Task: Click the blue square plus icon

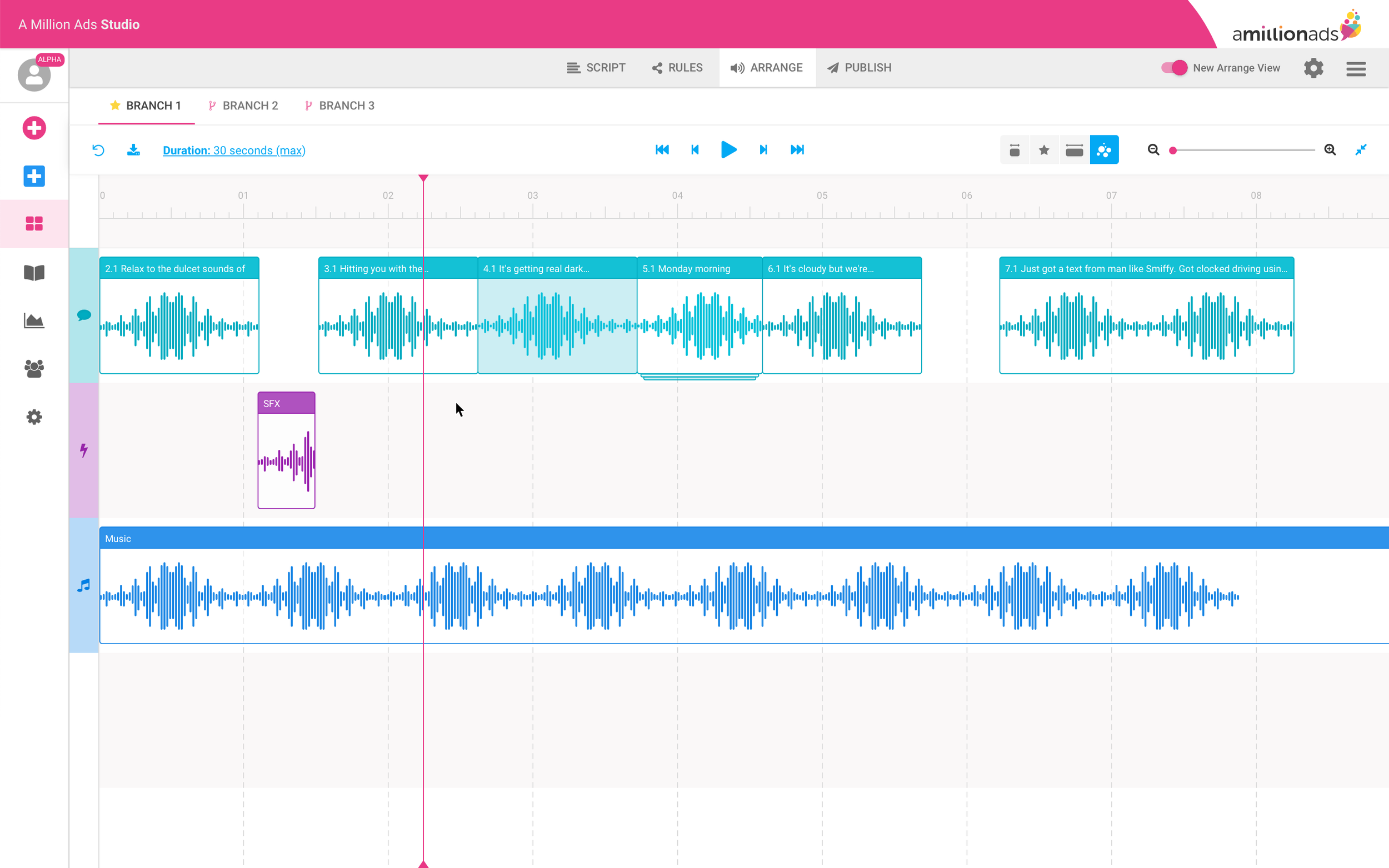Action: click(34, 175)
